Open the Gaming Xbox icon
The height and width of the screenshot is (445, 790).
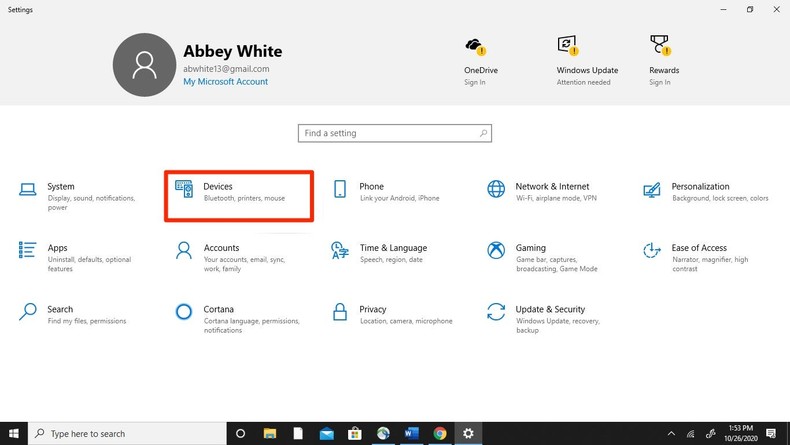(x=496, y=250)
